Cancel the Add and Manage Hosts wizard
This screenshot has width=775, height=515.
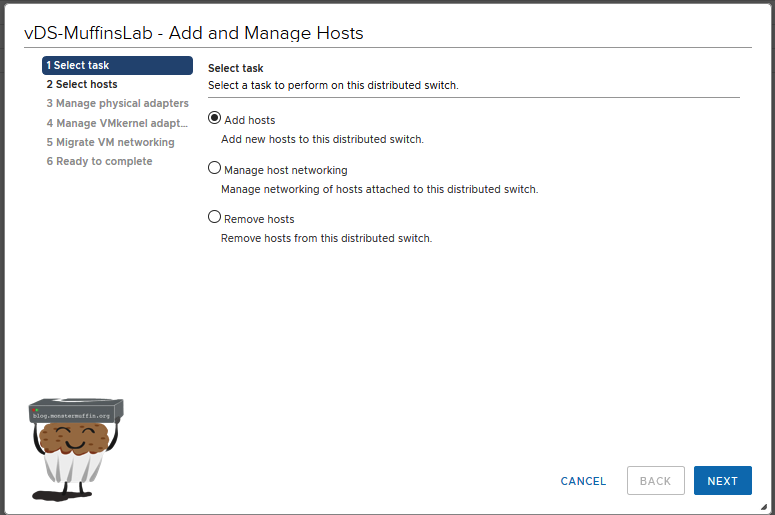(x=583, y=481)
